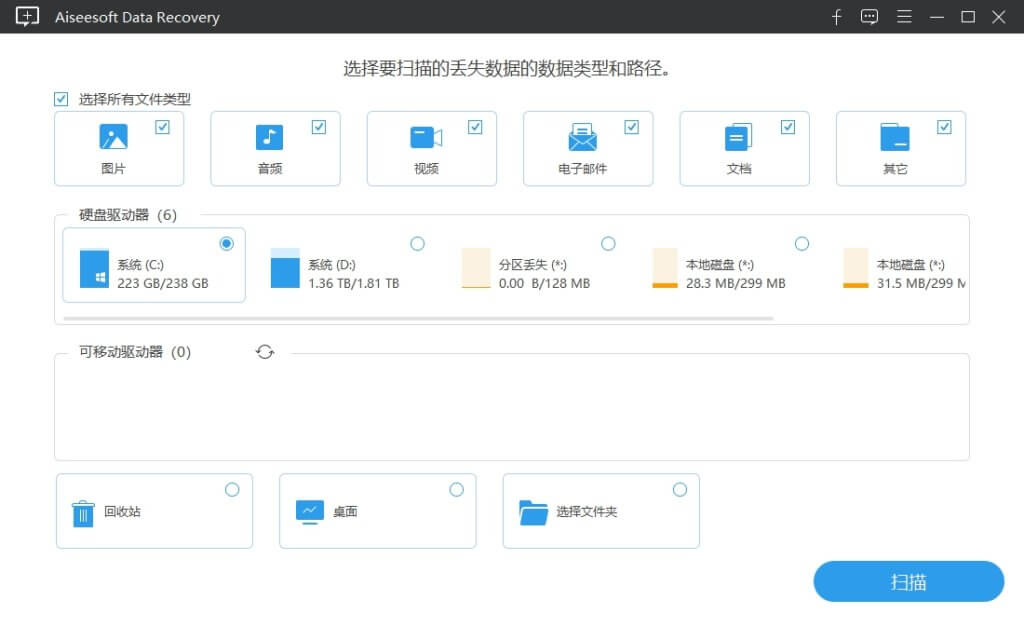Viewport: 1024px width, 627px height.
Task: Click the 电子邮件 email envelope icon
Action: coord(582,137)
